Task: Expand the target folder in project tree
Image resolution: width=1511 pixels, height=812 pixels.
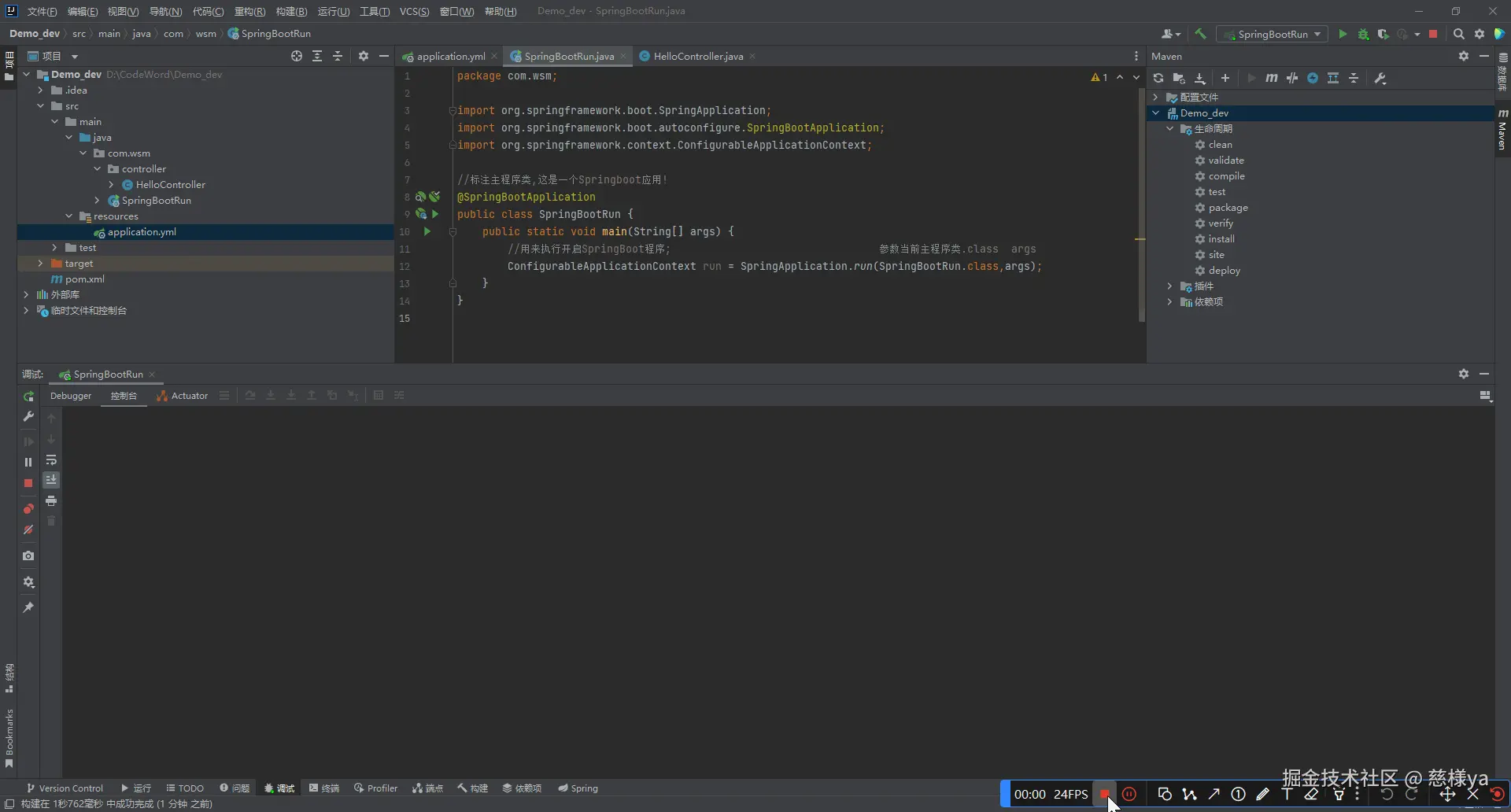Action: (x=40, y=264)
